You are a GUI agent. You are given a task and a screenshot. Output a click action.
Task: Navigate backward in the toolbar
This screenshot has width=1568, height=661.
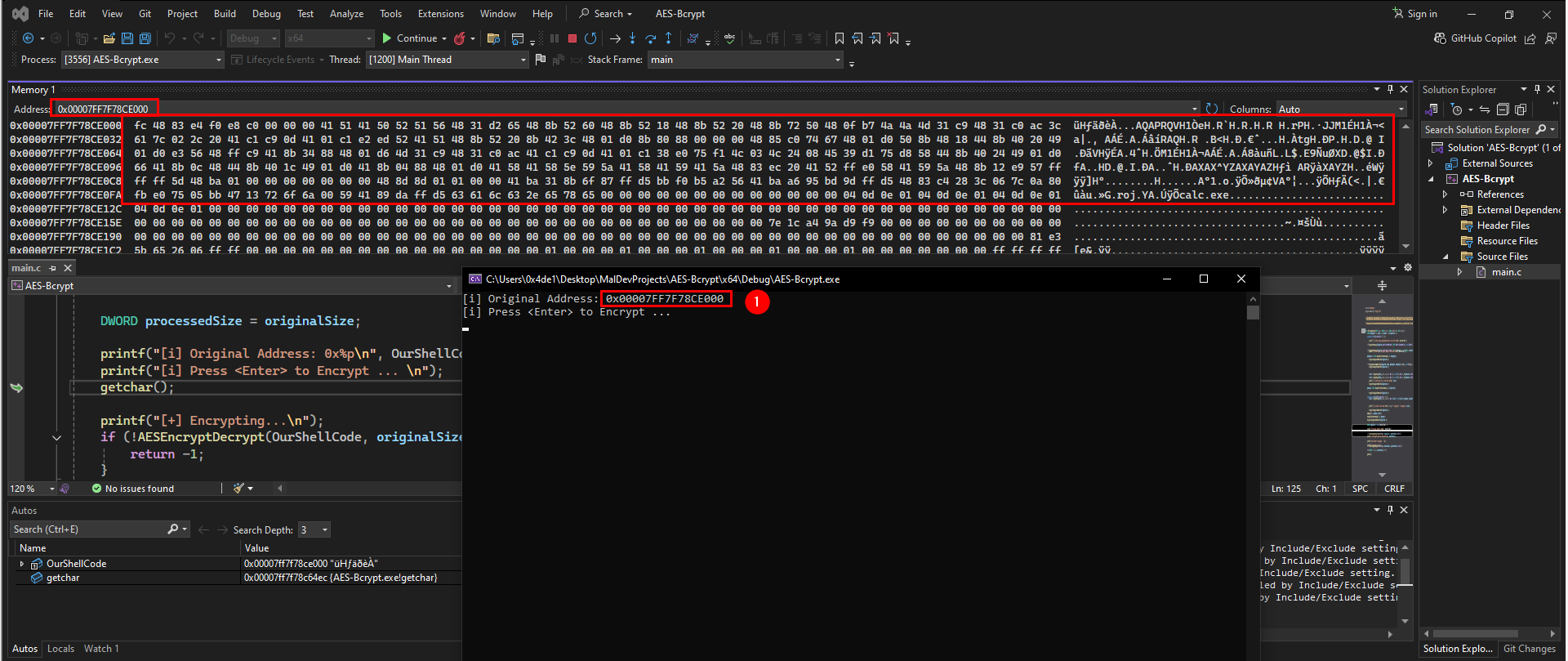29,38
